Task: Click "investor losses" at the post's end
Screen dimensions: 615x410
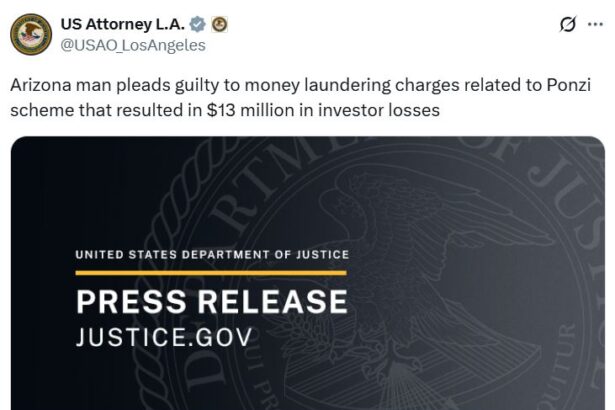Action: 380,110
